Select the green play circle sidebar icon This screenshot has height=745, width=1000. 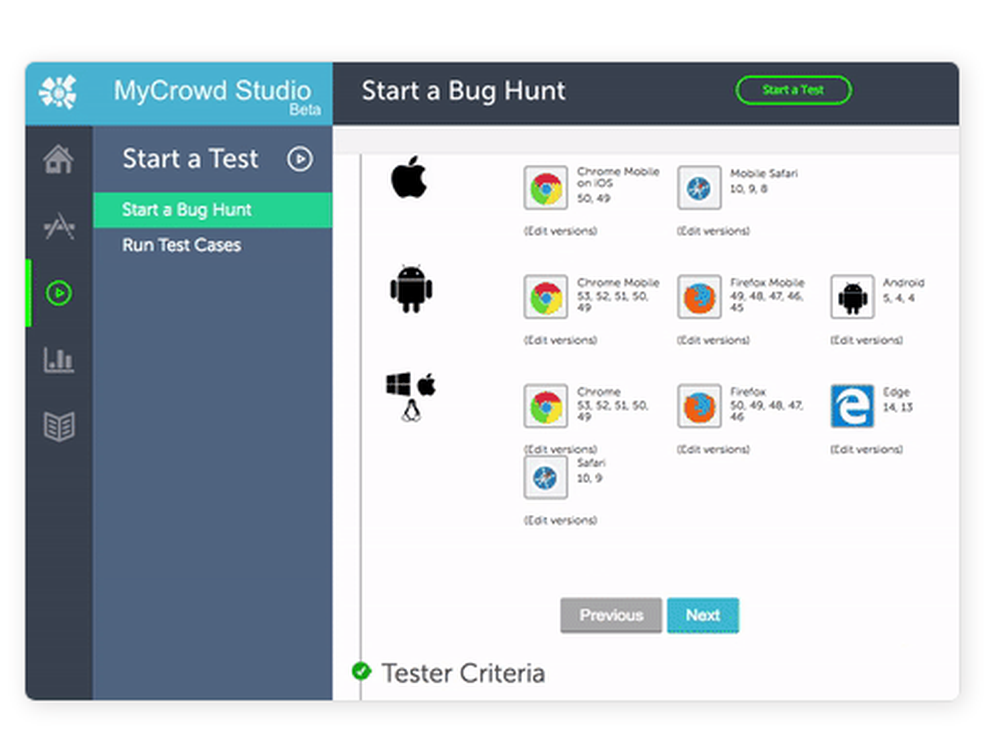(59, 293)
